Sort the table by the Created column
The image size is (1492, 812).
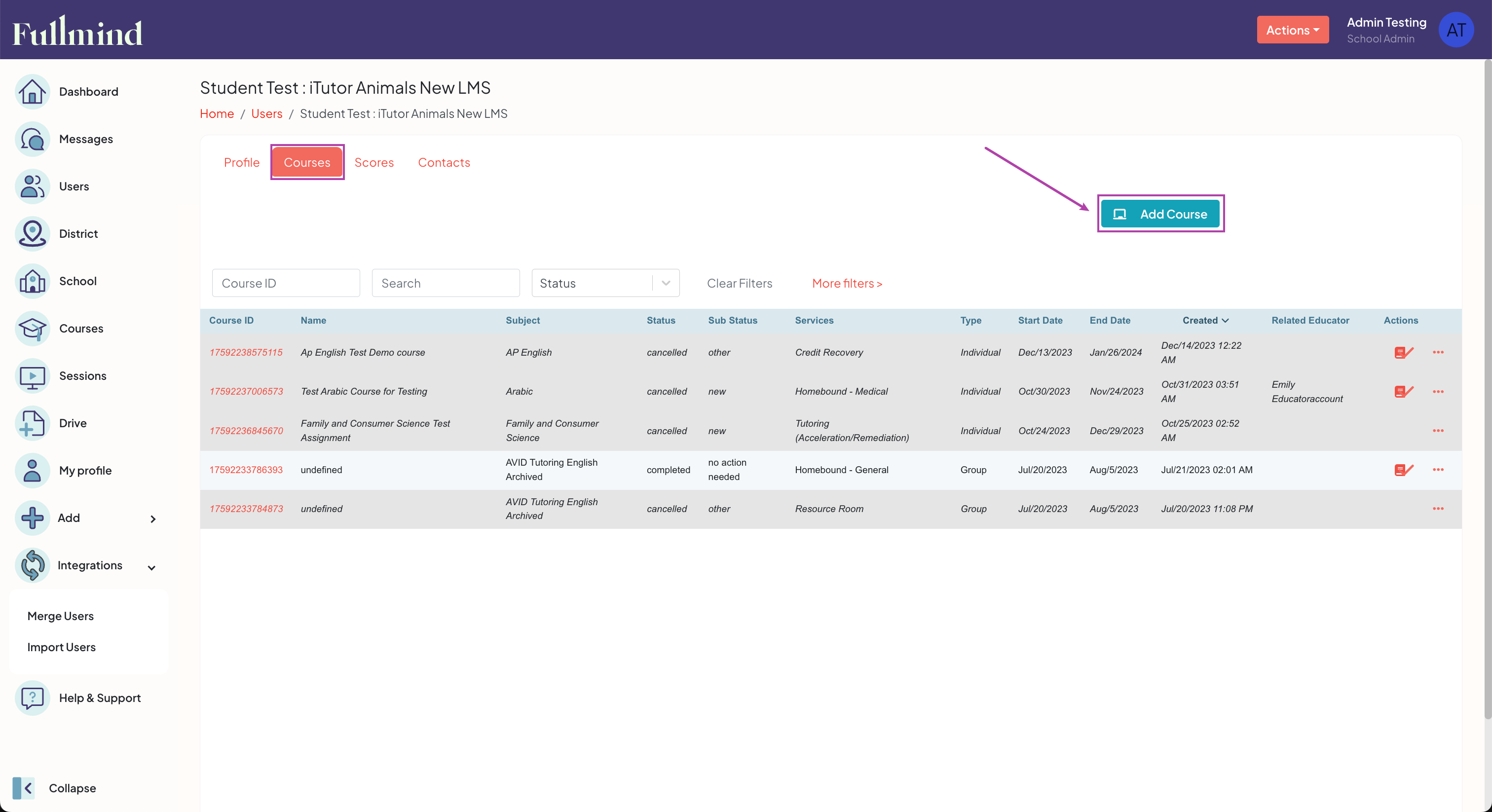[1204, 320]
